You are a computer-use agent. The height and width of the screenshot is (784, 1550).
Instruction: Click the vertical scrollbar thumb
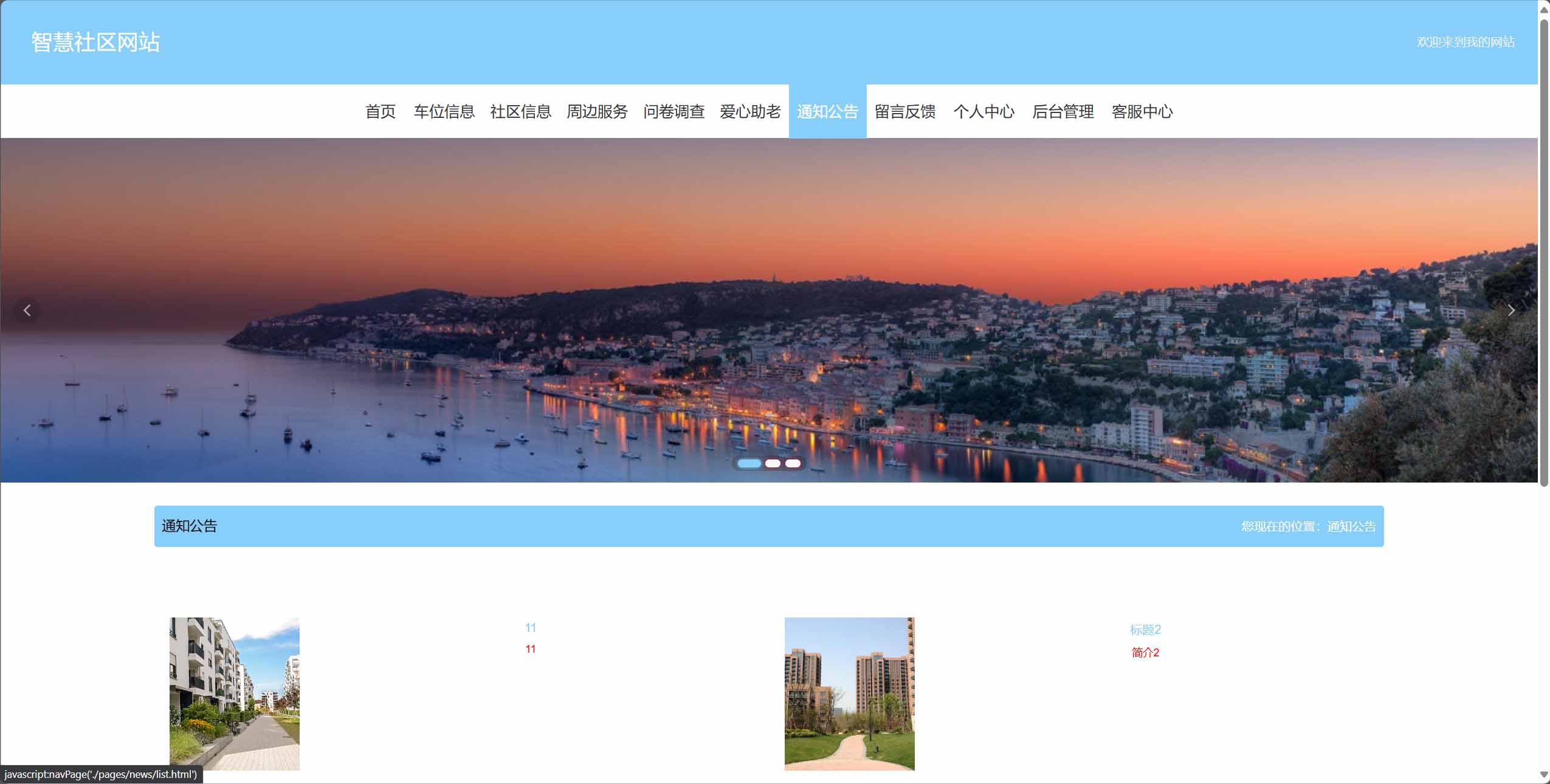tap(1544, 253)
